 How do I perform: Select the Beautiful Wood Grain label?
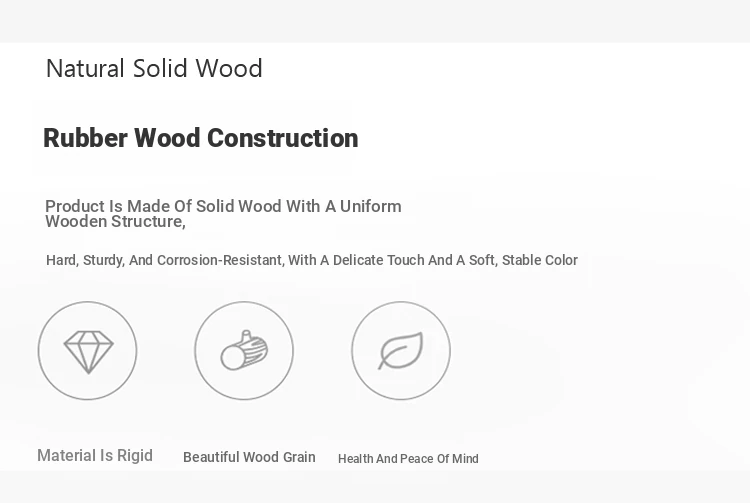(x=249, y=457)
